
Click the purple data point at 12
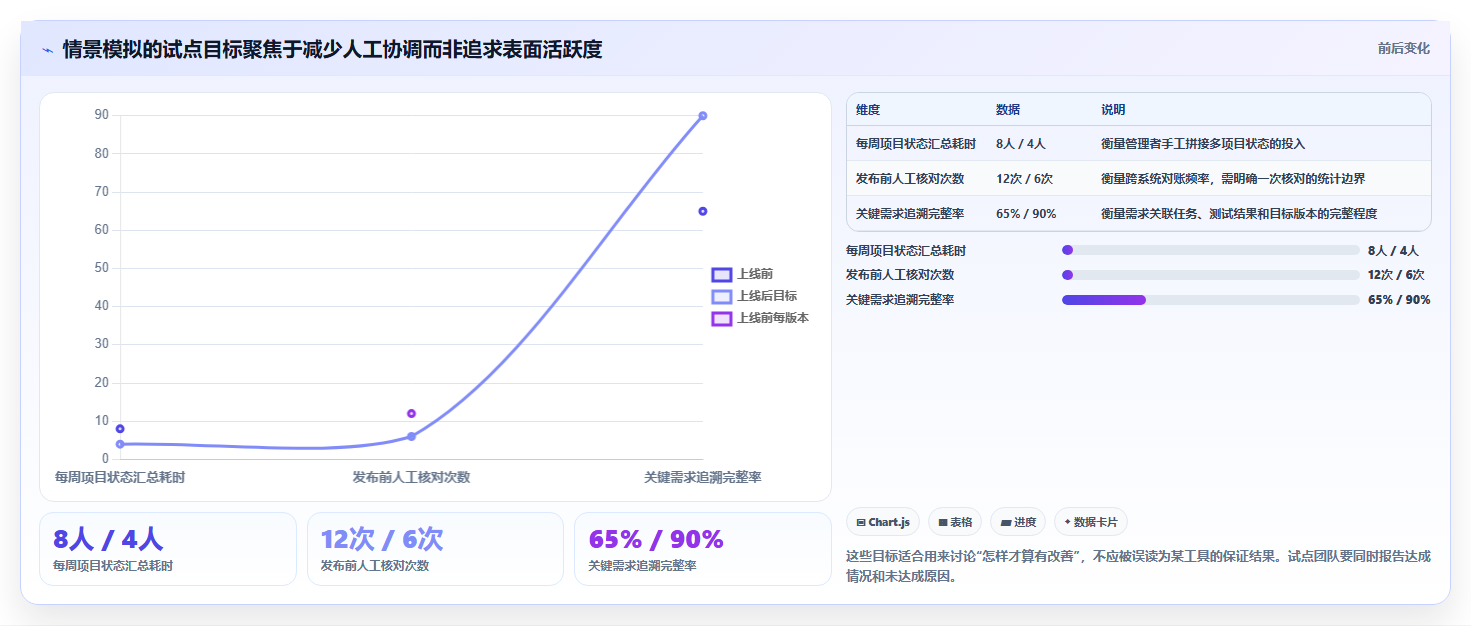tap(411, 414)
